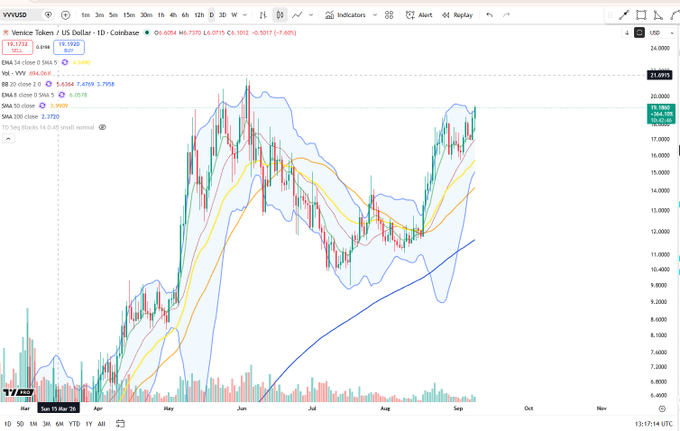The width and height of the screenshot is (680, 431).
Task: Select the curve drawing tool
Action: click(674, 15)
